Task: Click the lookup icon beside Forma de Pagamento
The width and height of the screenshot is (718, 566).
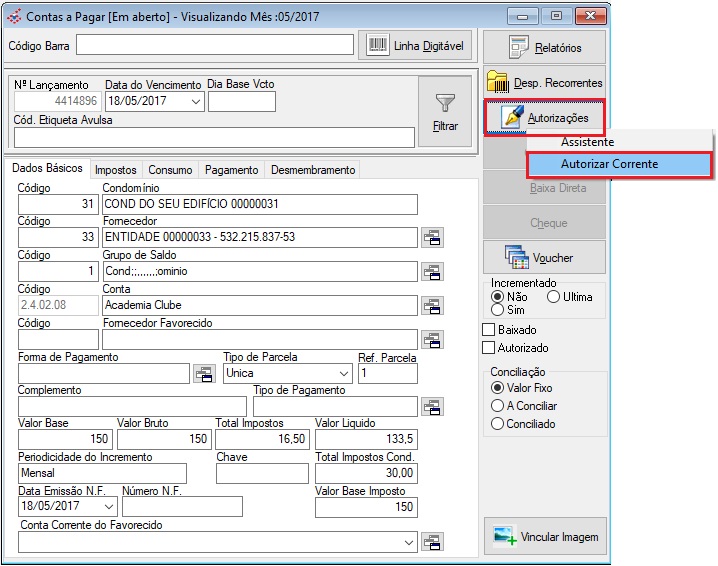Action: click(x=203, y=373)
